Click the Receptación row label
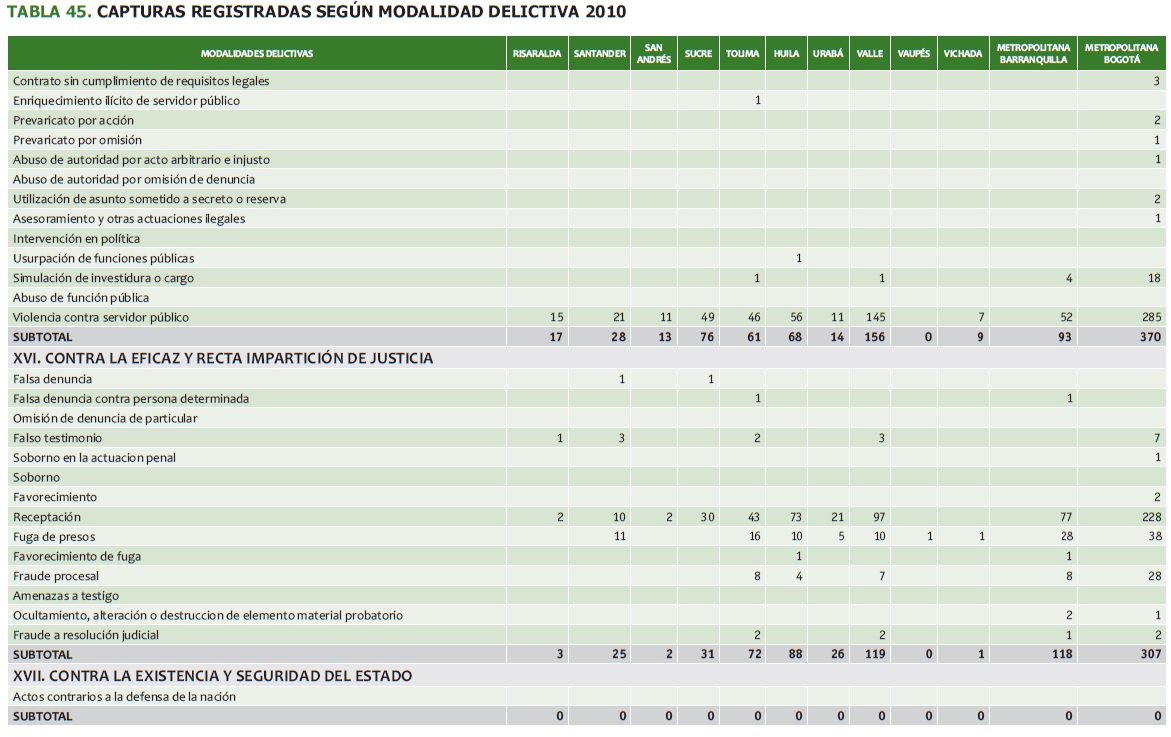 (x=47, y=517)
